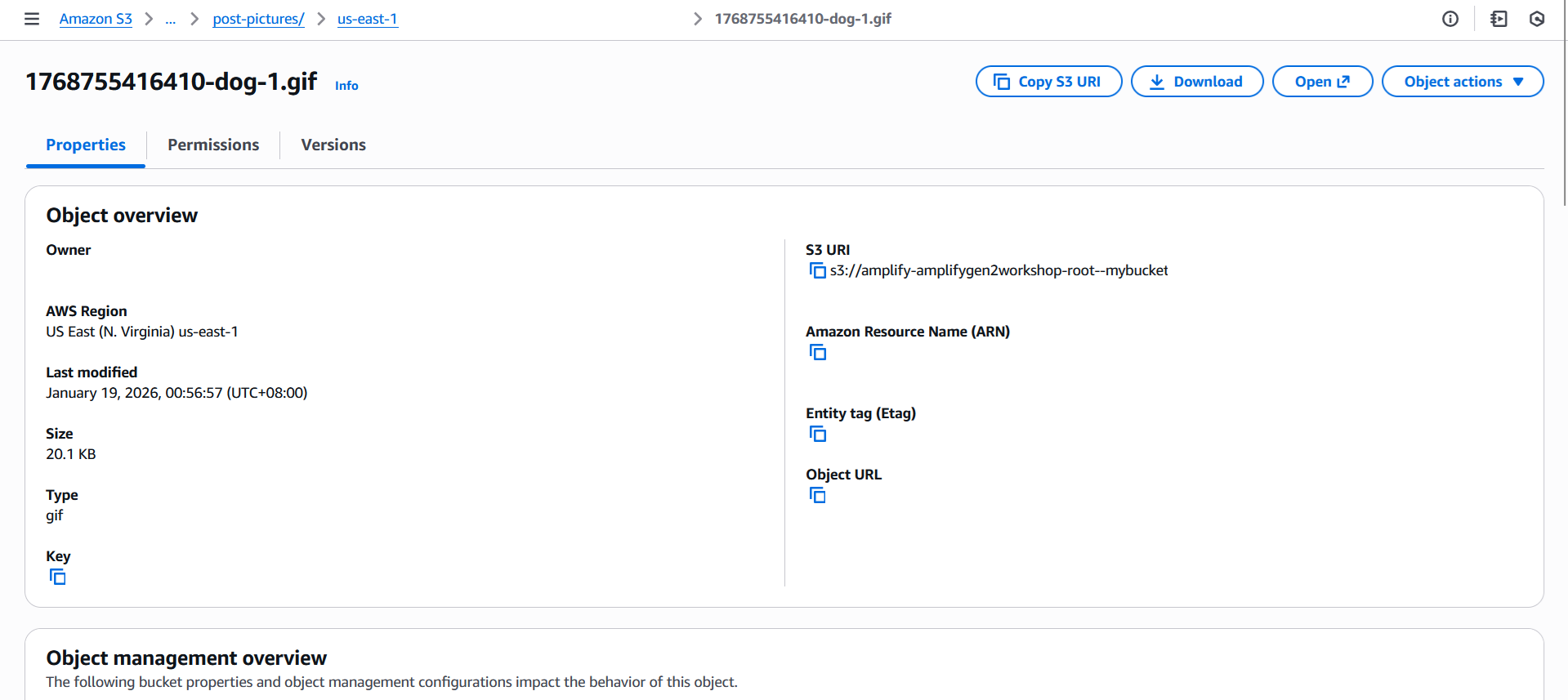Image resolution: width=1568 pixels, height=700 pixels.
Task: Click the Object overview heading
Action: 122,216
